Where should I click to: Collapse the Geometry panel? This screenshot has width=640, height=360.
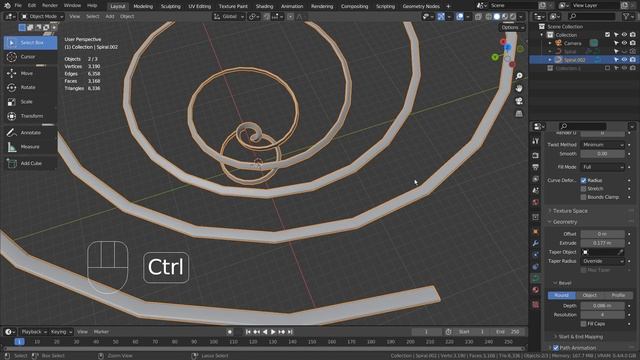click(564, 222)
